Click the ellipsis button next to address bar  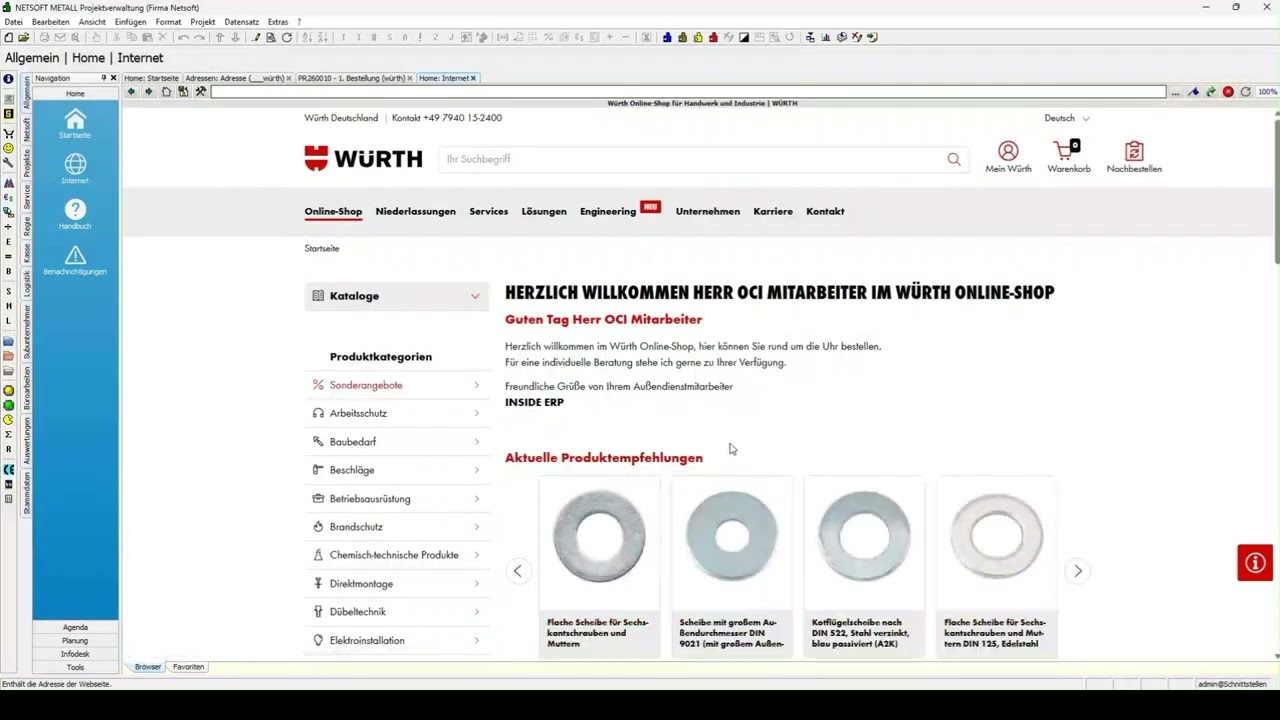click(1175, 92)
